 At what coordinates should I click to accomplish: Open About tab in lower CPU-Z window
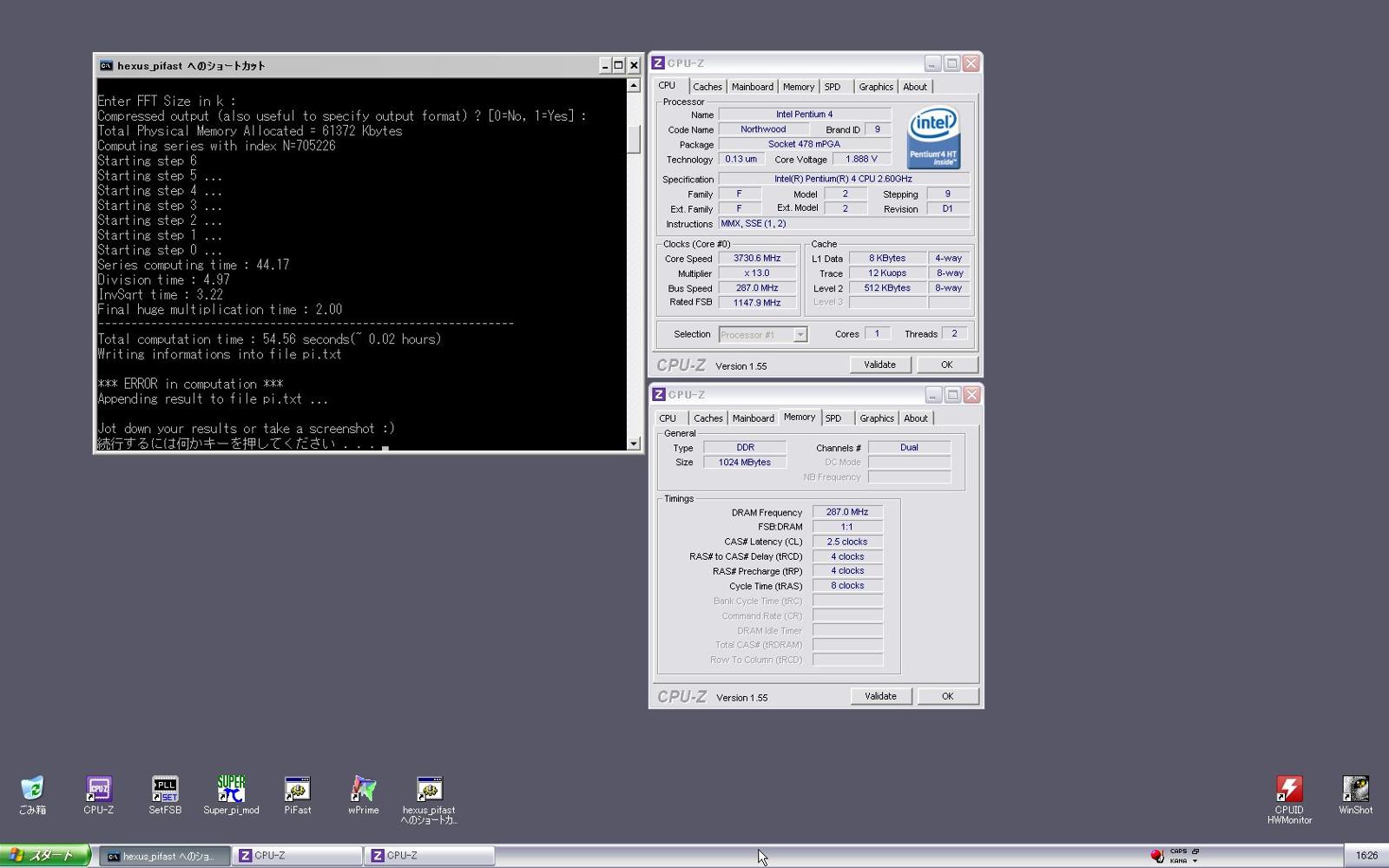(x=916, y=418)
